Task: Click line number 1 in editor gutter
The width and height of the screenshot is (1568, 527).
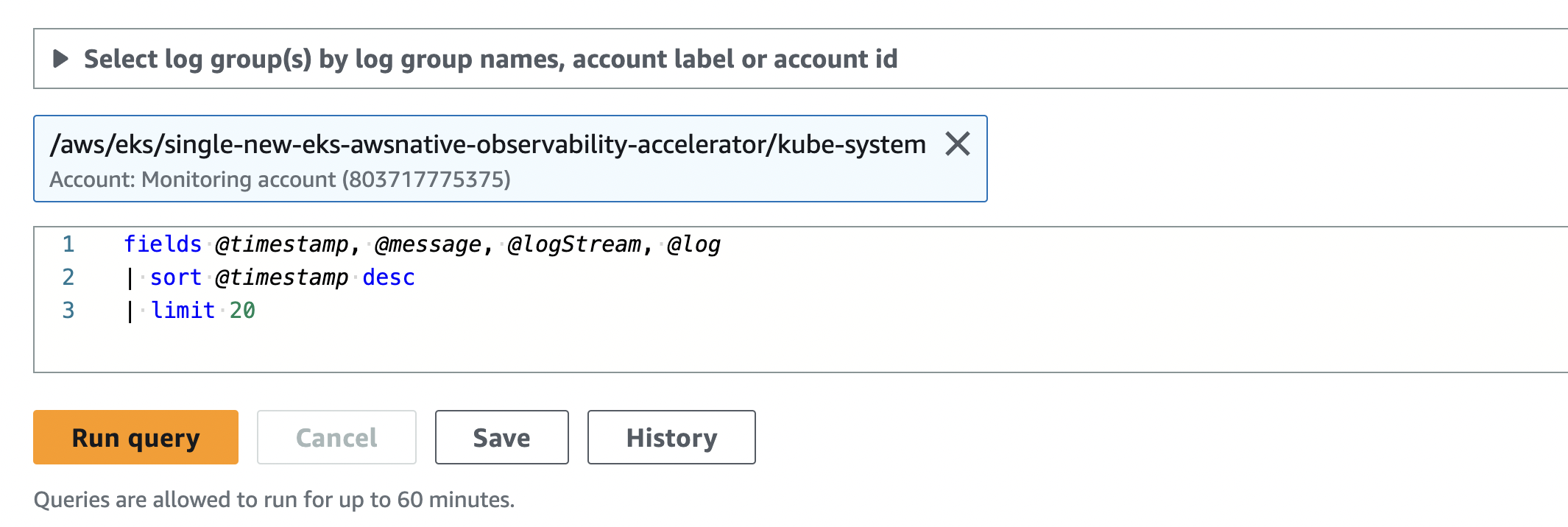Action: [68, 244]
